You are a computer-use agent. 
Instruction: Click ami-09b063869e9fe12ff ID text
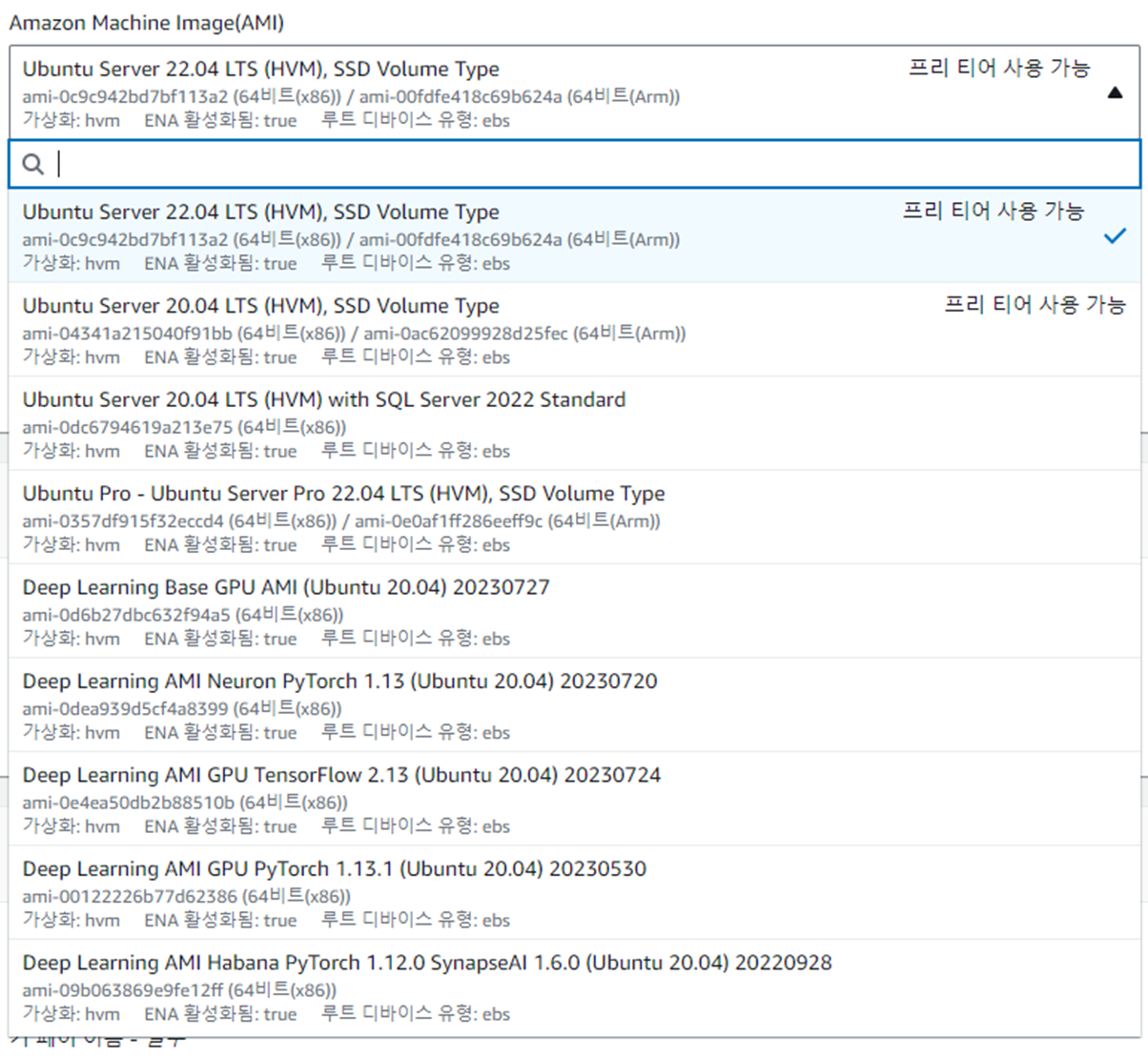click(124, 990)
